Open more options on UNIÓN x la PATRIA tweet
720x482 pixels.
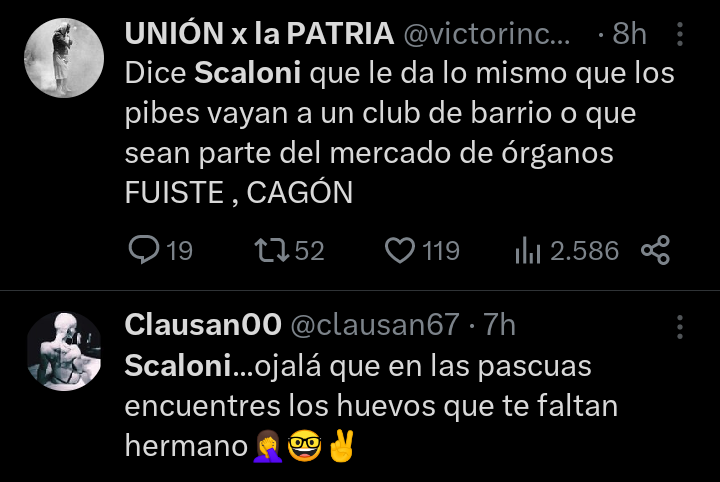[x=680, y=34]
